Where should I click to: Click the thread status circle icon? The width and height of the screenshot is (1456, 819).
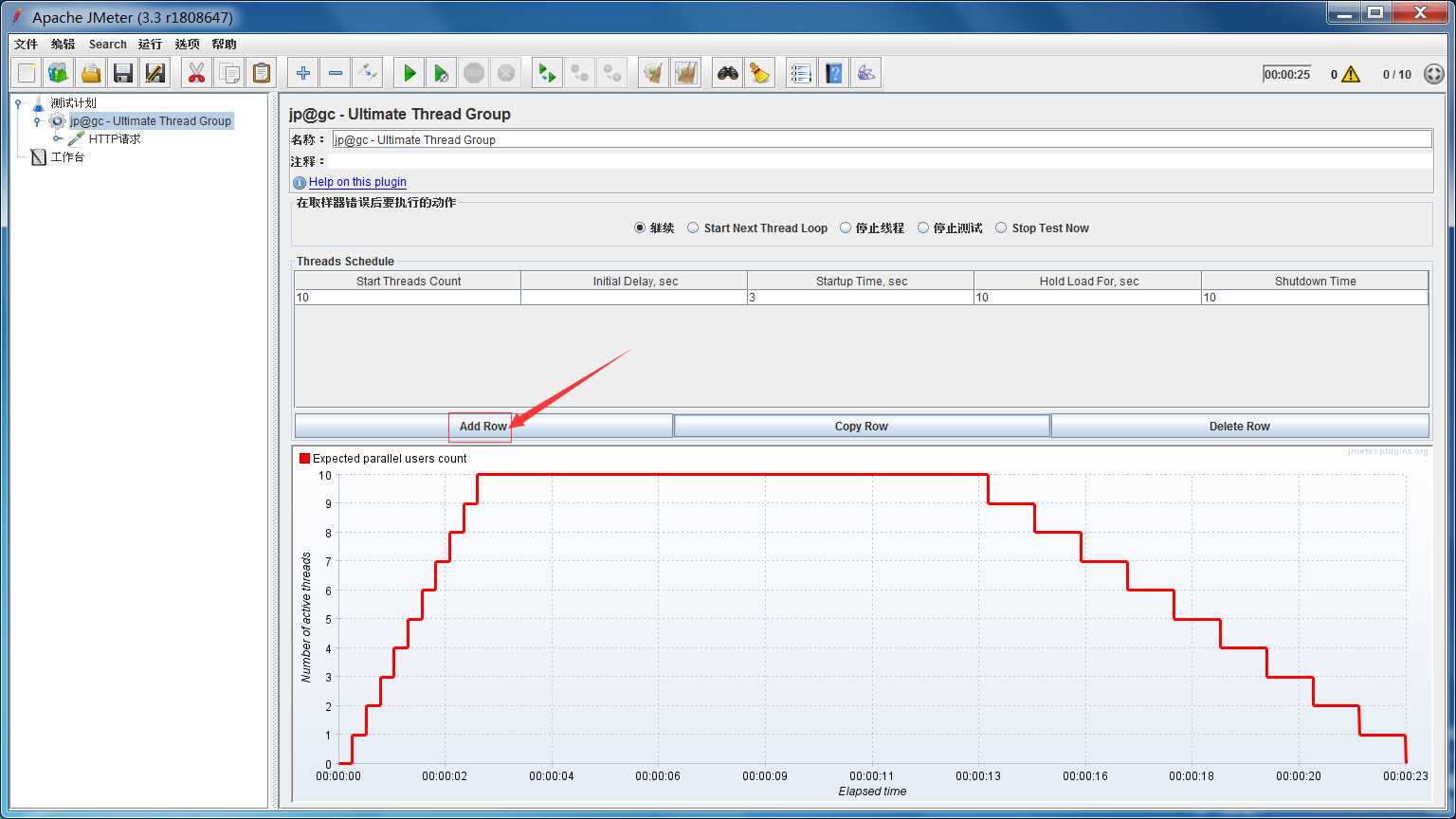tap(1434, 74)
